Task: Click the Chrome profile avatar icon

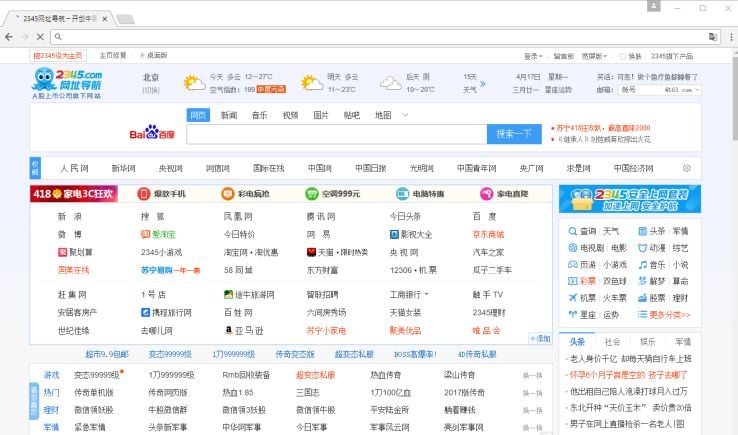Action: pyautogui.click(x=654, y=6)
